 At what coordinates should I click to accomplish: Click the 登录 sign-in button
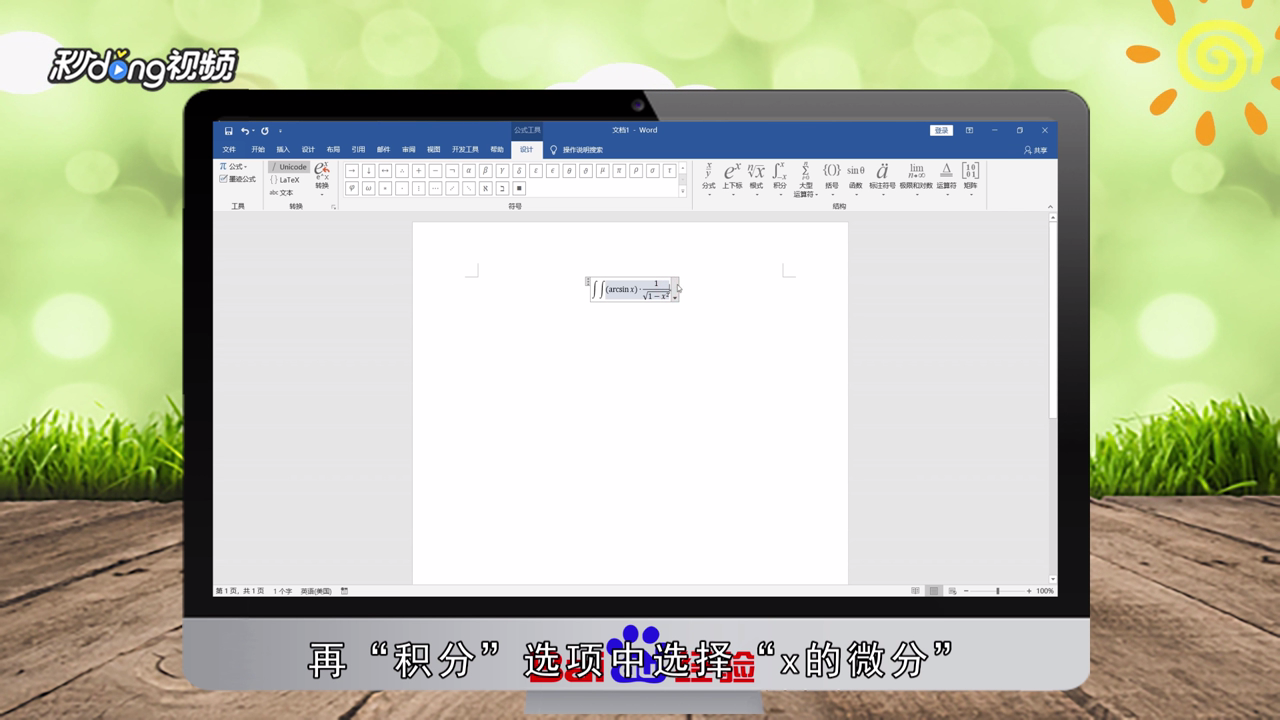click(941, 130)
